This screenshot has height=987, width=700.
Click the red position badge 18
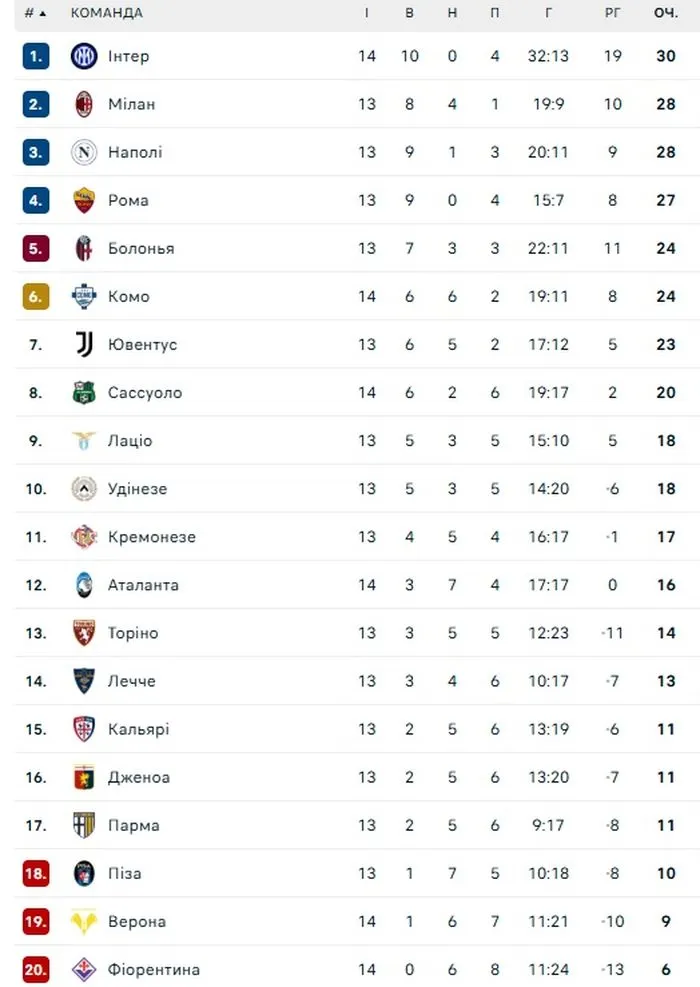click(36, 873)
